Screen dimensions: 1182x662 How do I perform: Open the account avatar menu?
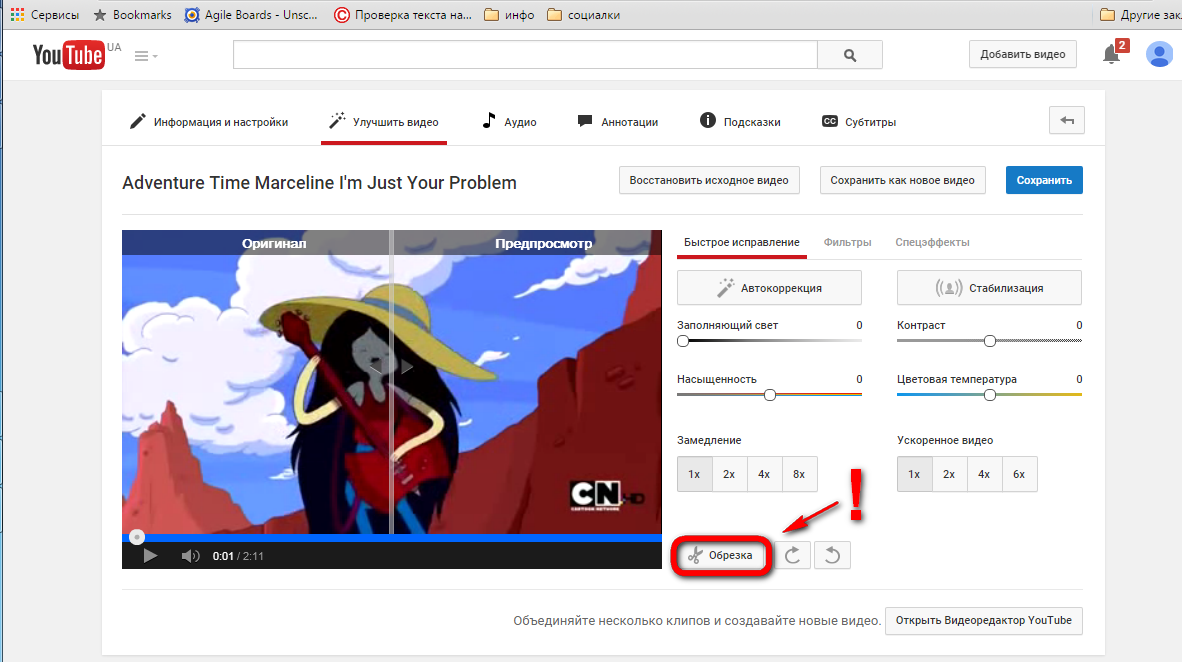click(1159, 54)
